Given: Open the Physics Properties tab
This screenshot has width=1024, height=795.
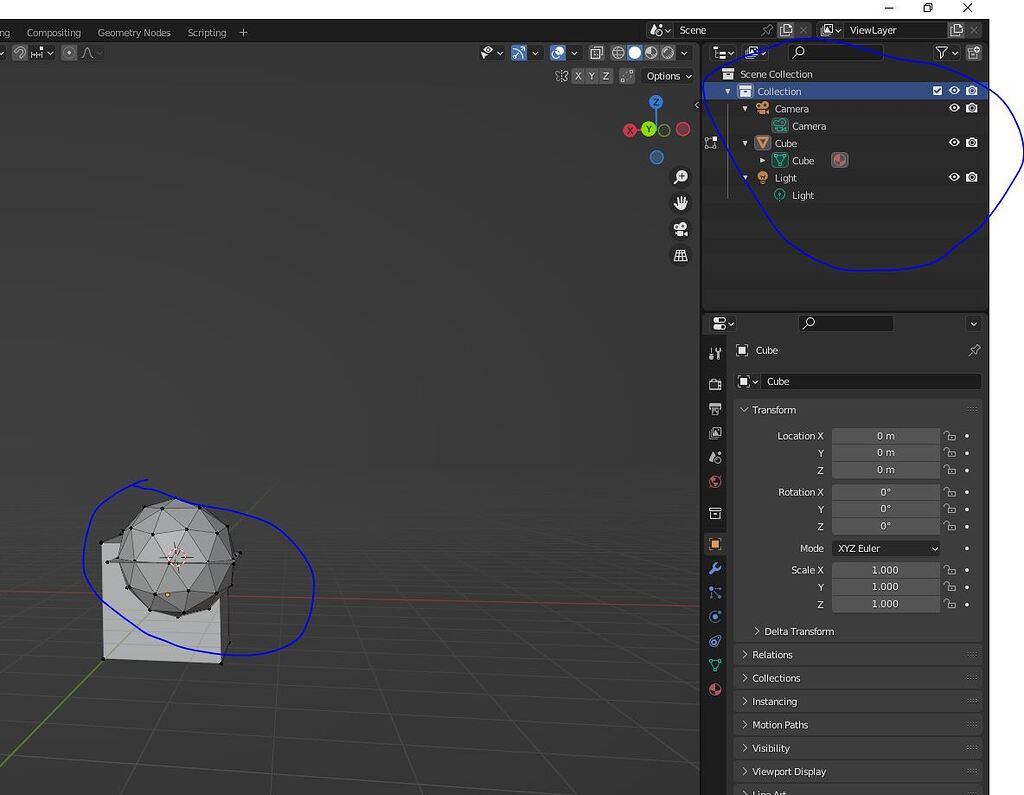Looking at the screenshot, I should coord(715,617).
